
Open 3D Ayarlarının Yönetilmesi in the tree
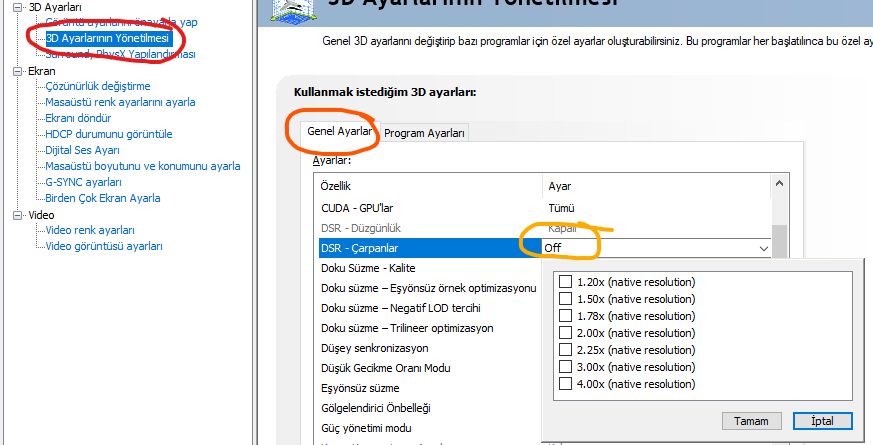click(107, 38)
